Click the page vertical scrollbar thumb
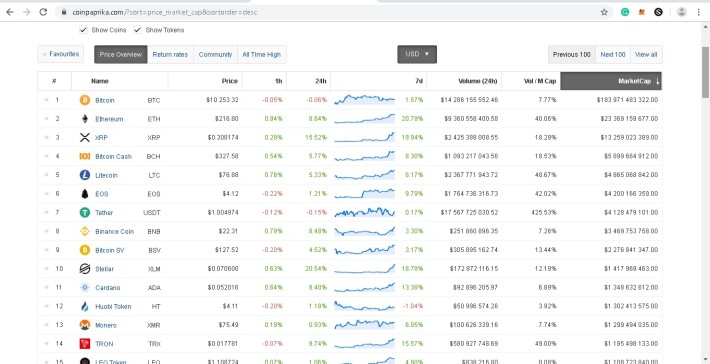Image resolution: width=710 pixels, height=364 pixels. coord(705,72)
